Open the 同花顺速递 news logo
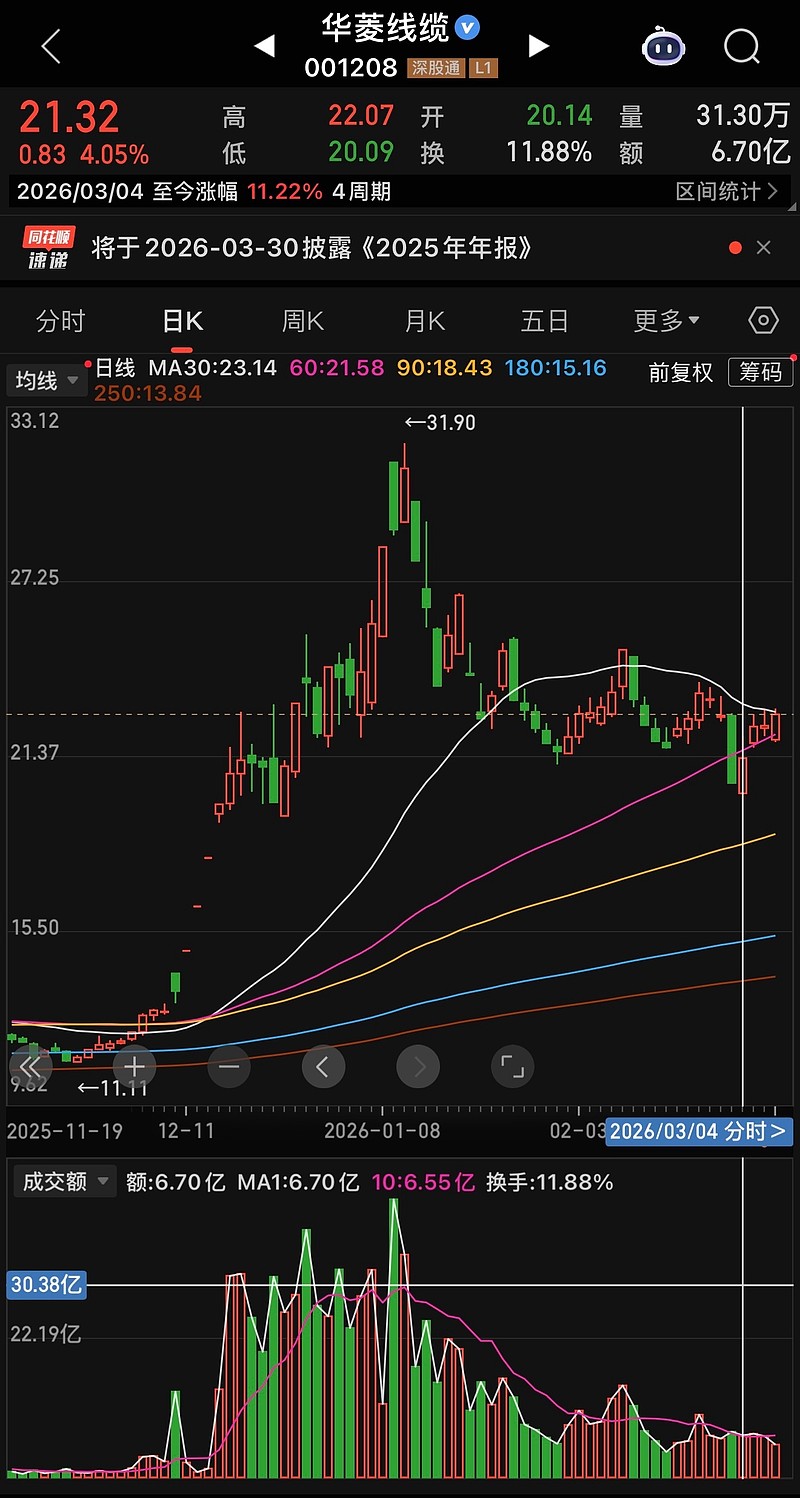 (x=49, y=249)
